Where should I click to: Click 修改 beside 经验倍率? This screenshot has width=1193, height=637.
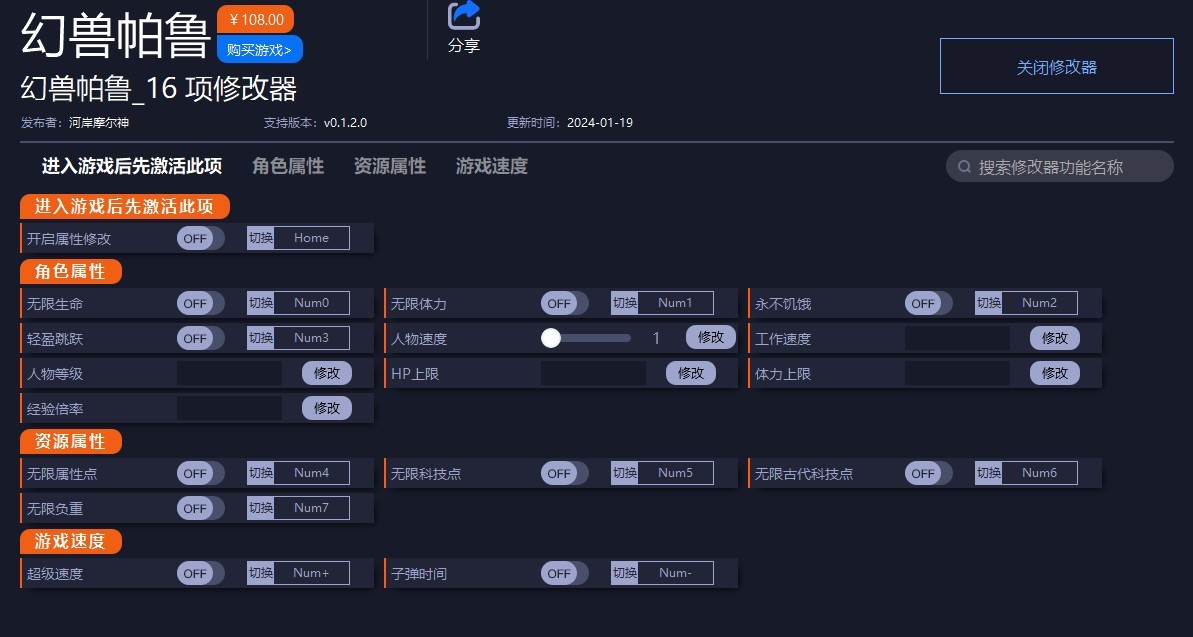328,408
